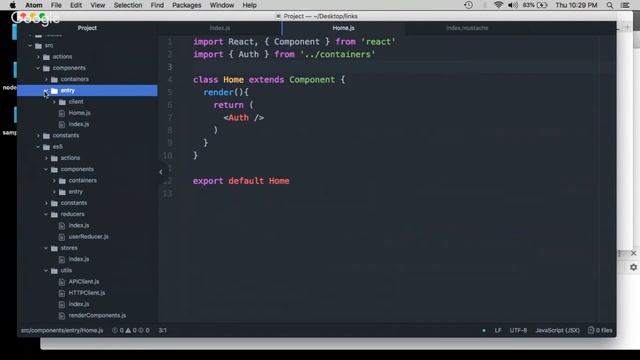Click the cursor position 3:1 in status bar
The width and height of the screenshot is (640, 360).
pos(162,330)
